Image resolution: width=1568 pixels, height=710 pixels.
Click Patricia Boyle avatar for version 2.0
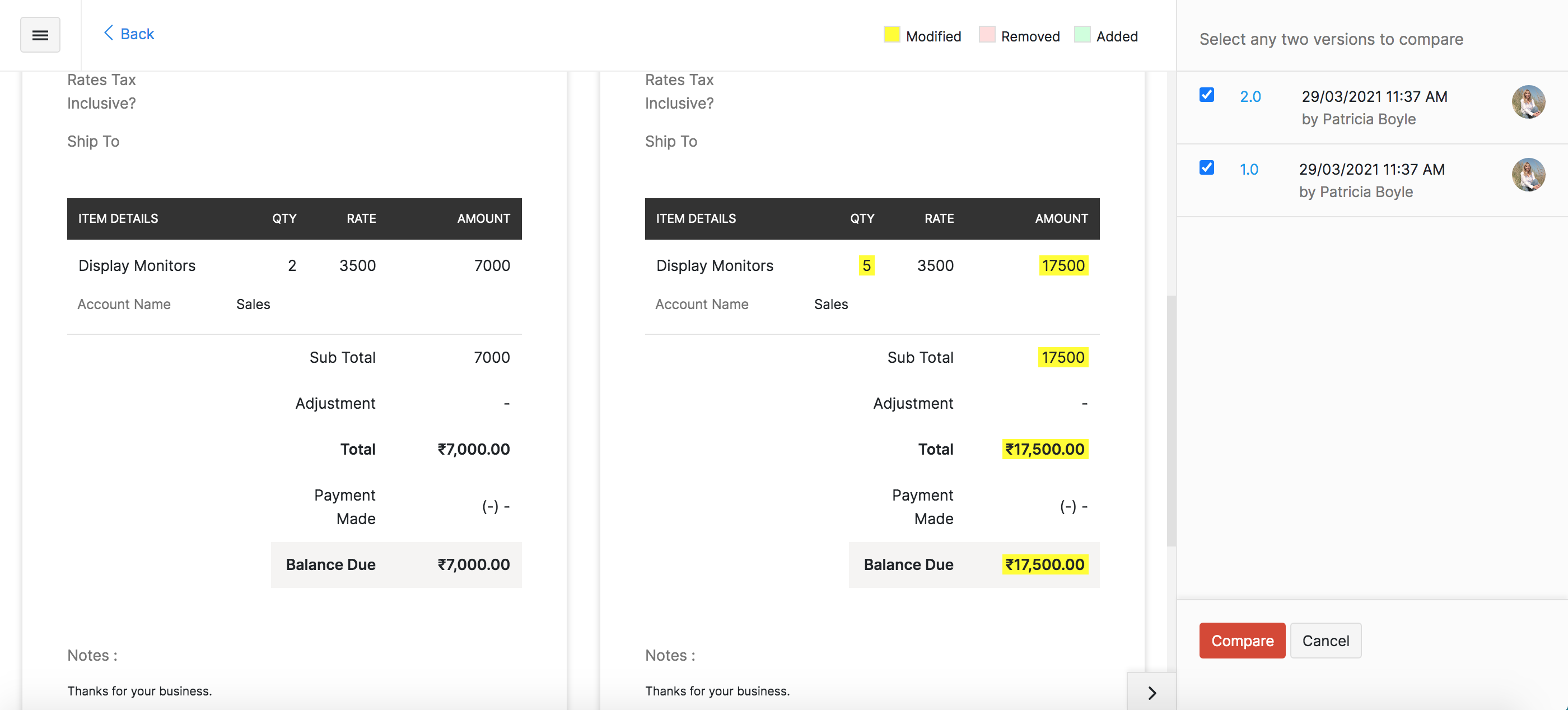1528,101
